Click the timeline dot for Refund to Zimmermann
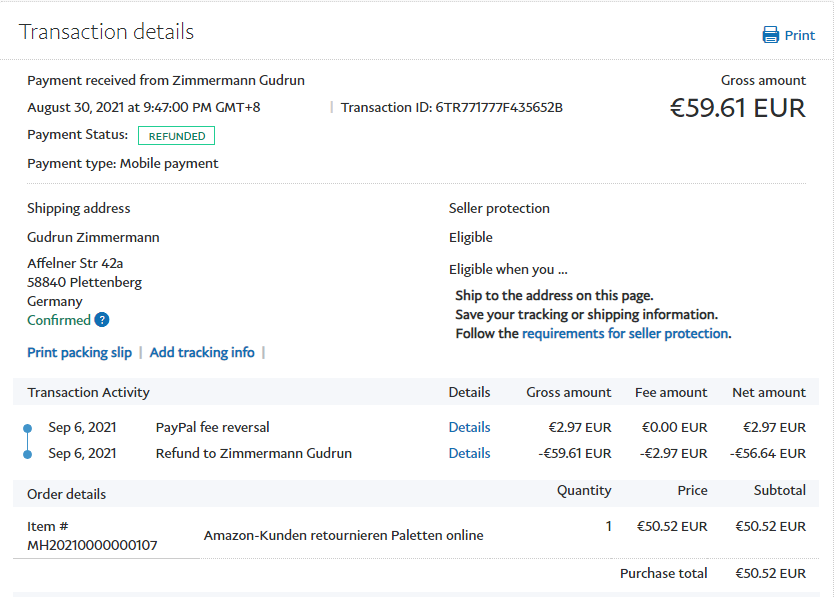This screenshot has height=597, width=834. pos(28,454)
